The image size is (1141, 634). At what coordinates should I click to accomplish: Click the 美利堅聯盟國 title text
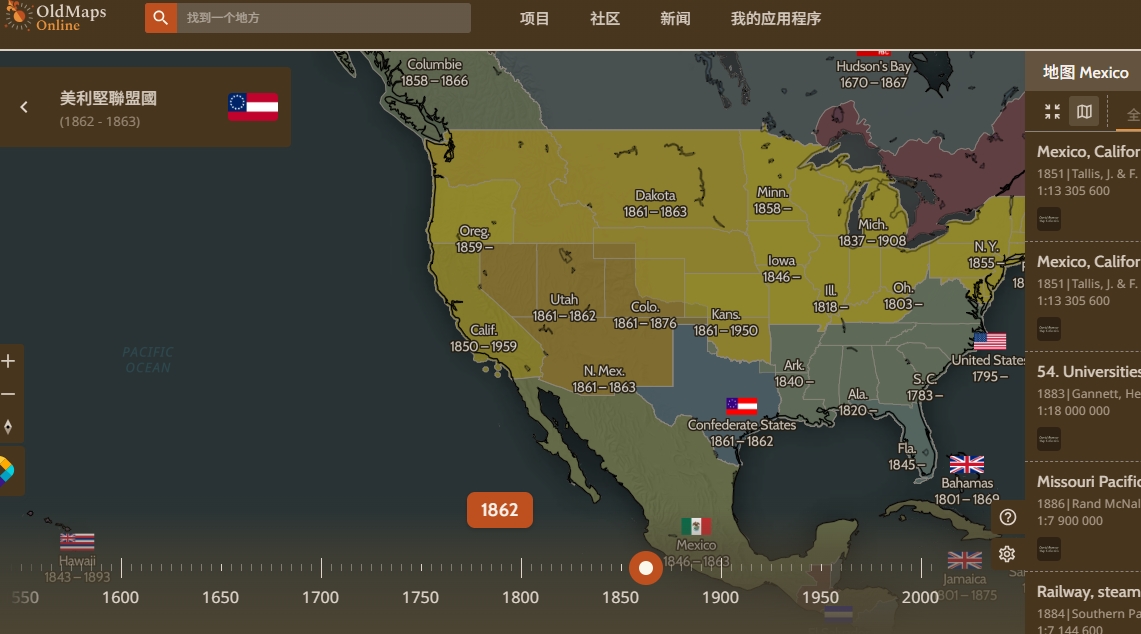coord(108,98)
